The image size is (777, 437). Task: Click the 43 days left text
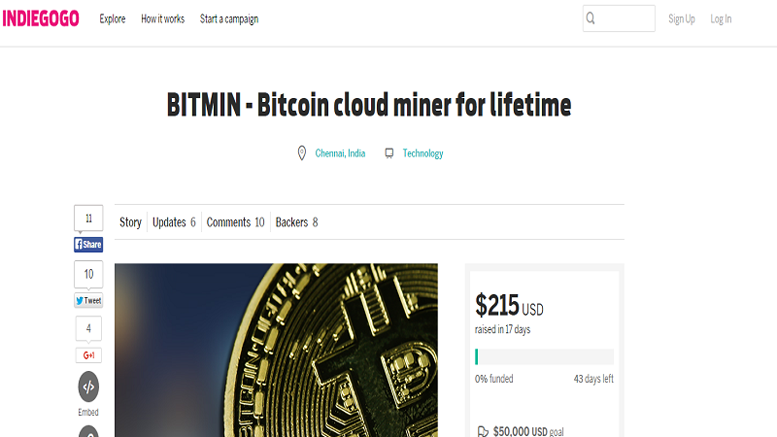(594, 379)
